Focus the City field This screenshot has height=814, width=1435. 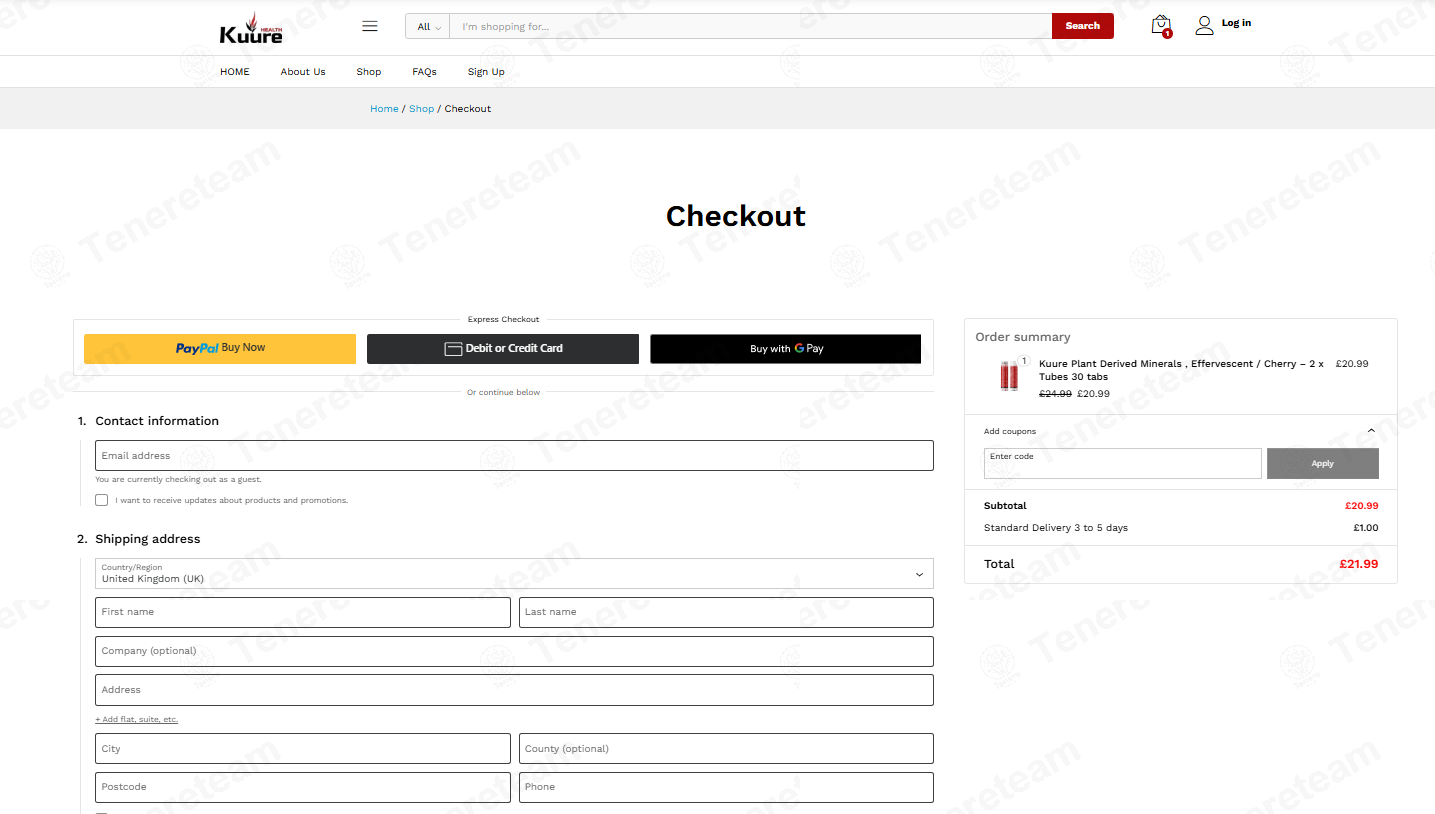[x=303, y=749]
